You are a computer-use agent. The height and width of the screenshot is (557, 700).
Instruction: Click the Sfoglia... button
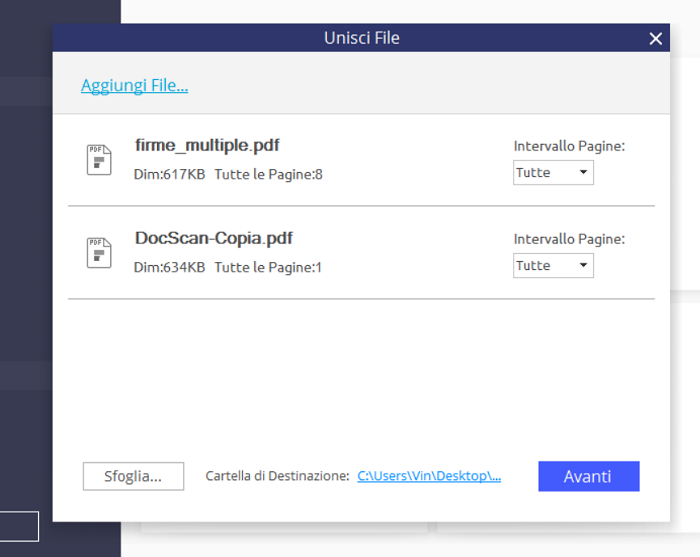(x=133, y=476)
